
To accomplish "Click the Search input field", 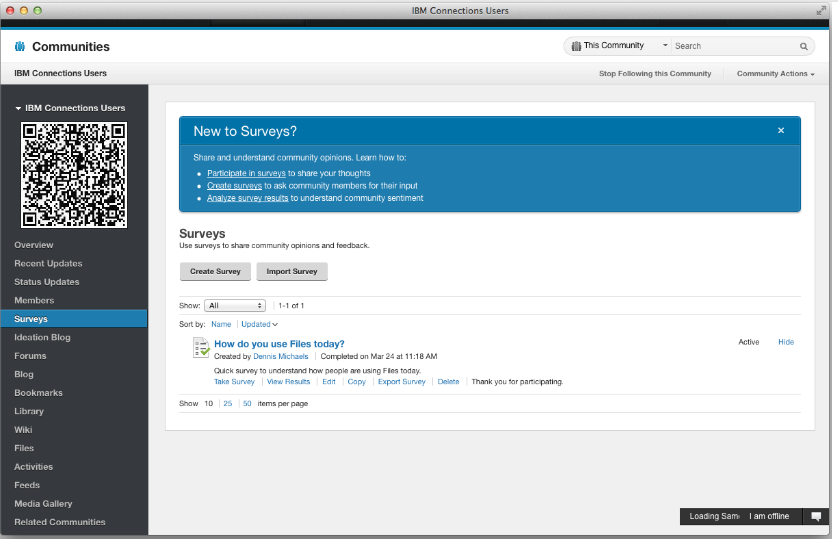I will (x=735, y=46).
